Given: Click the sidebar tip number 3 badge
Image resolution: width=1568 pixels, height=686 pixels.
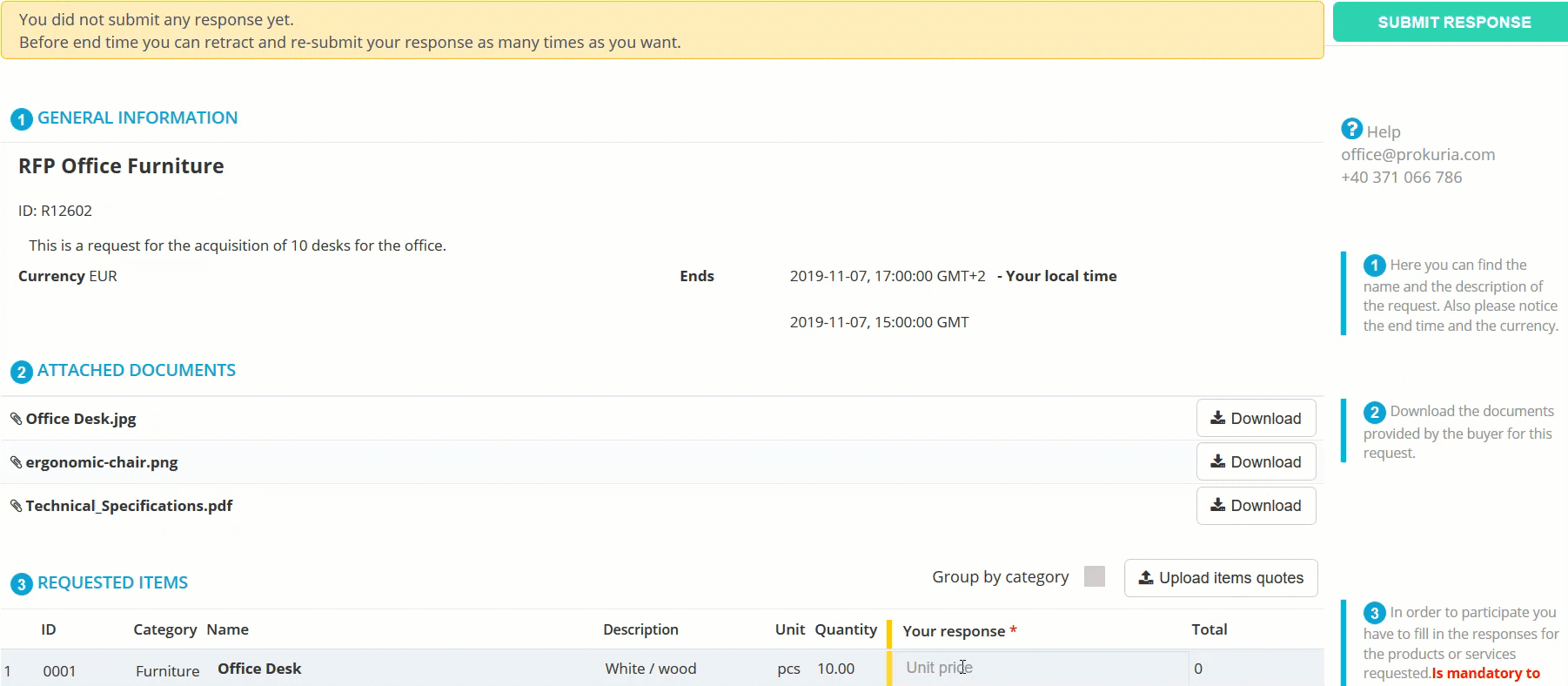Looking at the screenshot, I should [x=1375, y=613].
